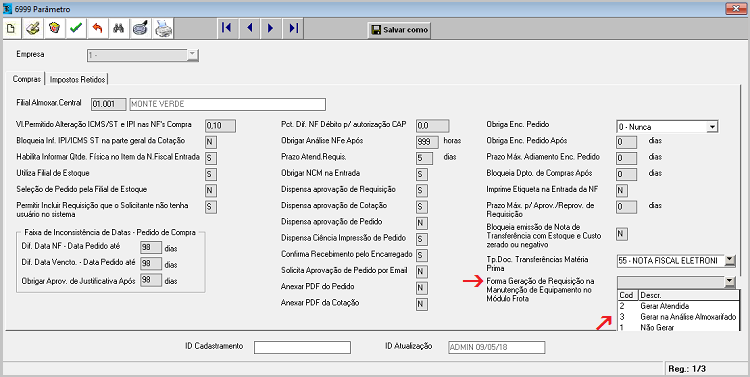The image size is (750, 377).
Task: Print using the printer icon
Action: (x=163, y=29)
